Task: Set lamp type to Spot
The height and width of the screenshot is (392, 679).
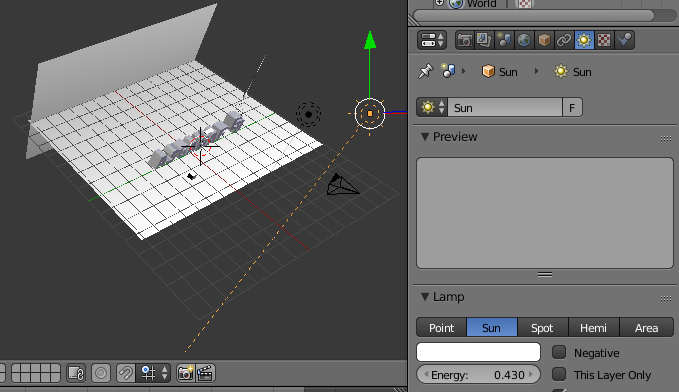Action: (x=542, y=327)
